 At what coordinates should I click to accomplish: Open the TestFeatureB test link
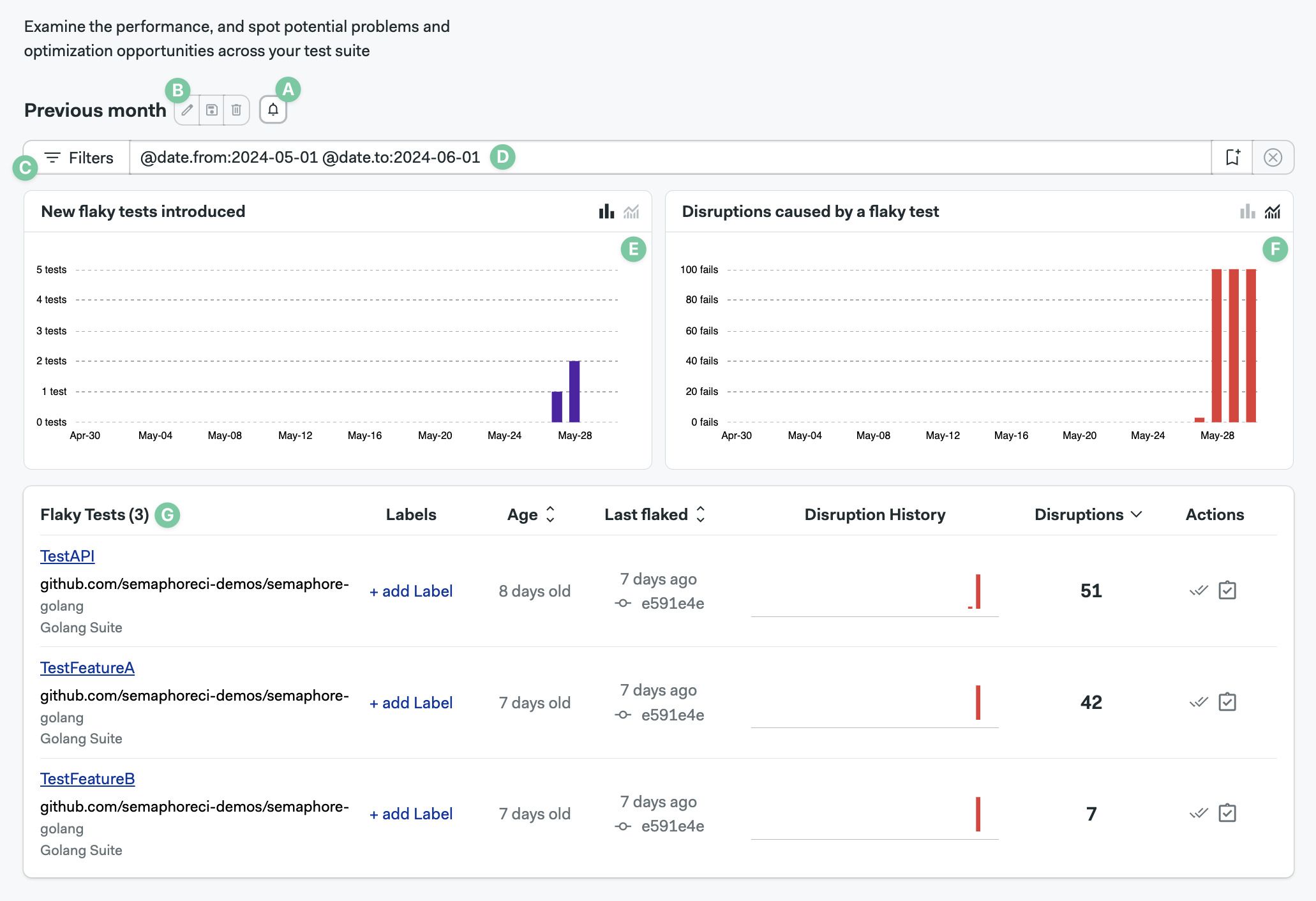87,778
